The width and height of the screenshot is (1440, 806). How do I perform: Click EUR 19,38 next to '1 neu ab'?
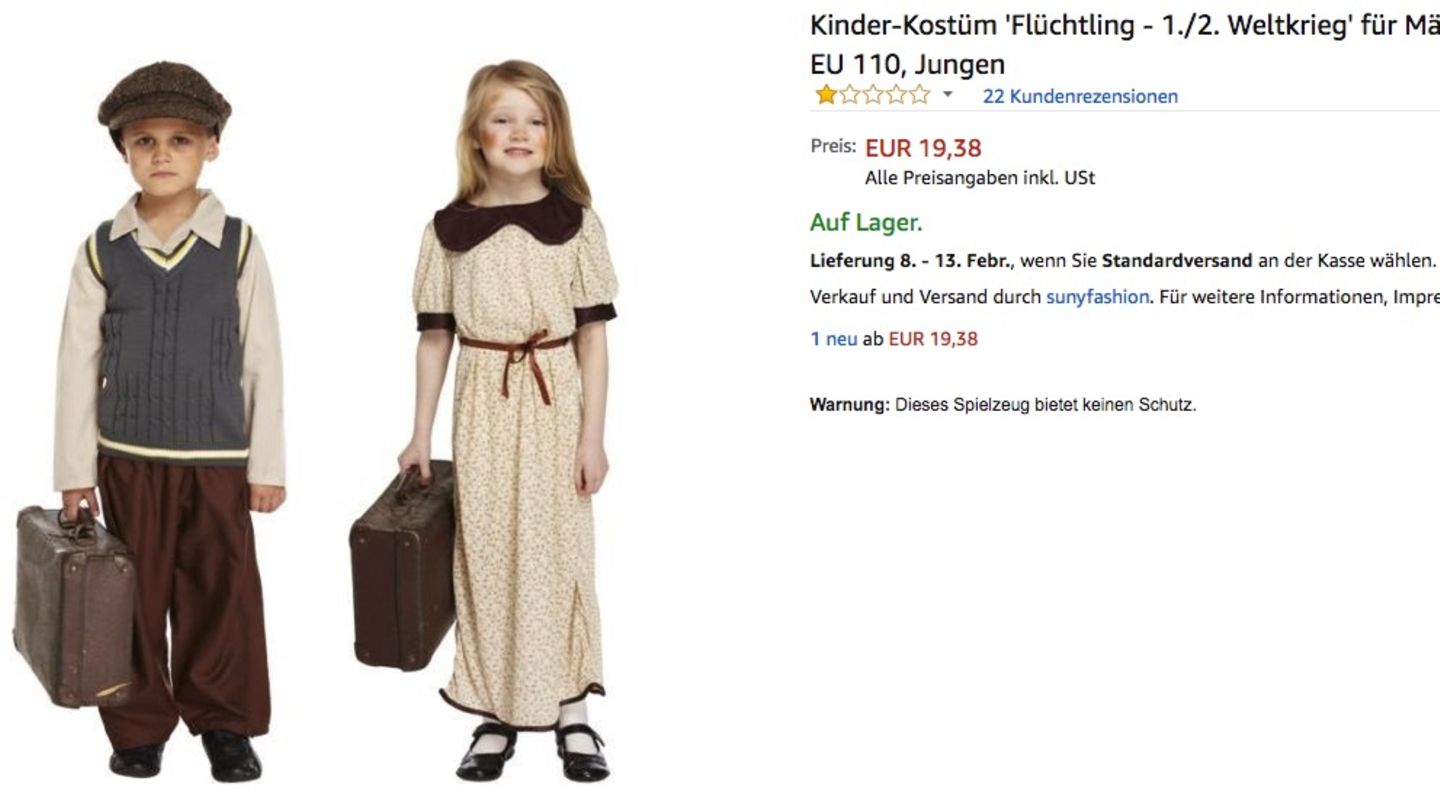pos(933,338)
